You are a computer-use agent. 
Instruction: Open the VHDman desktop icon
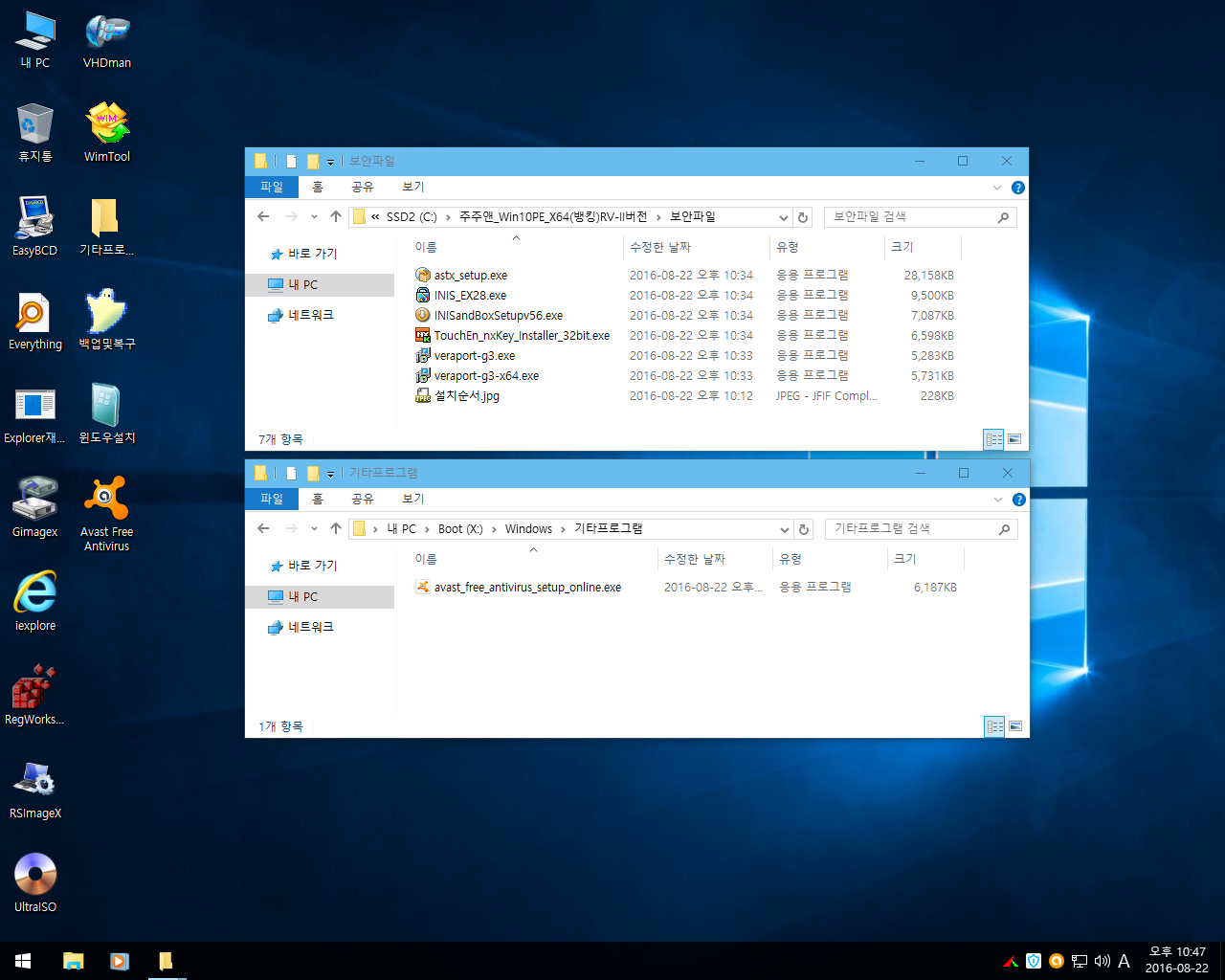107,40
